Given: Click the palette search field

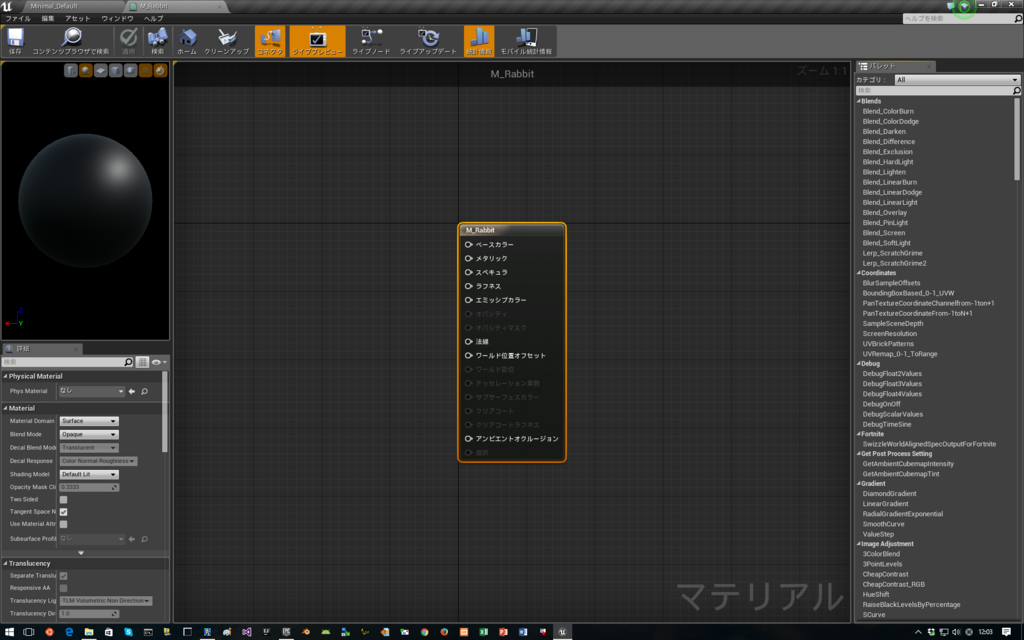Looking at the screenshot, I should click(938, 91).
